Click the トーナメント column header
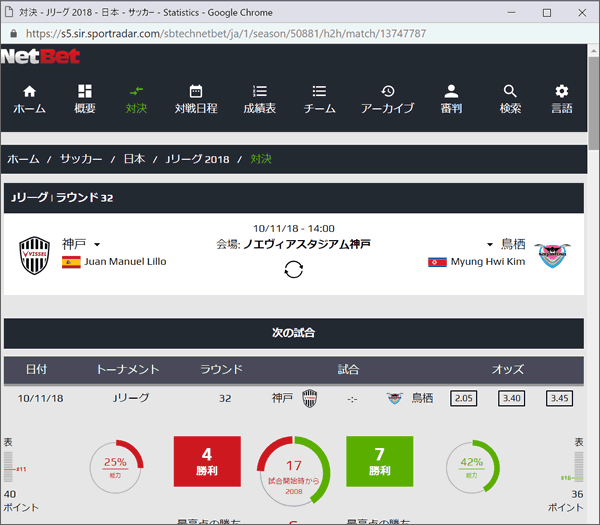This screenshot has width=600, height=525. click(128, 370)
